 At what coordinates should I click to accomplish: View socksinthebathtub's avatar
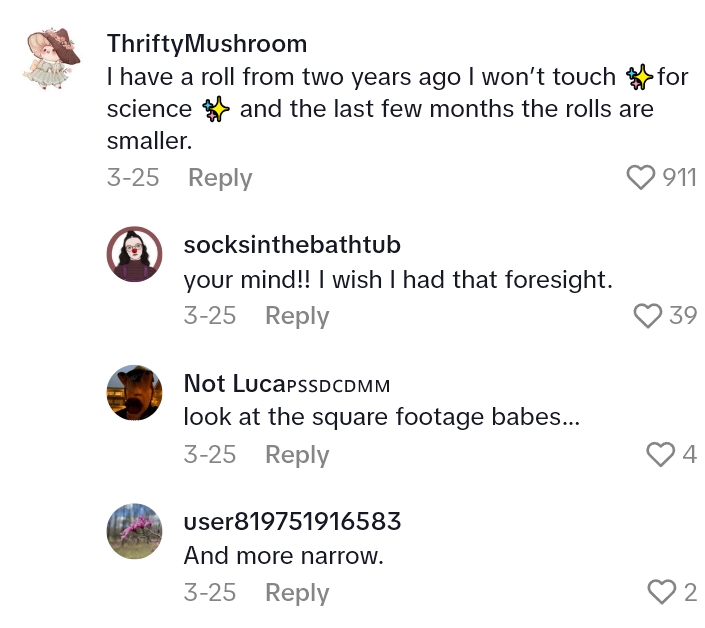coord(134,254)
